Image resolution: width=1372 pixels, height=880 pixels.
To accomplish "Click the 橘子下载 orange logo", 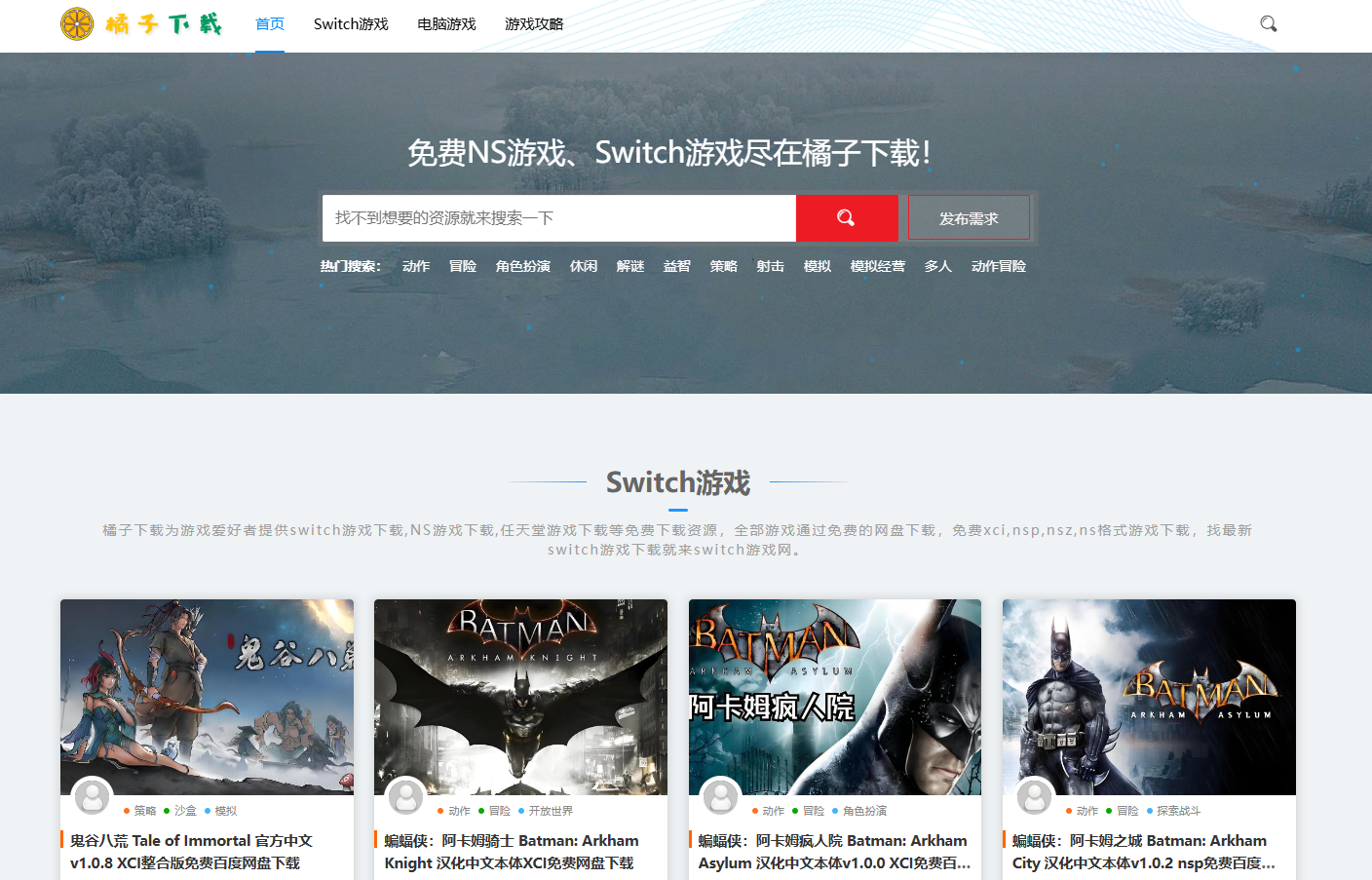I will coord(141,23).
